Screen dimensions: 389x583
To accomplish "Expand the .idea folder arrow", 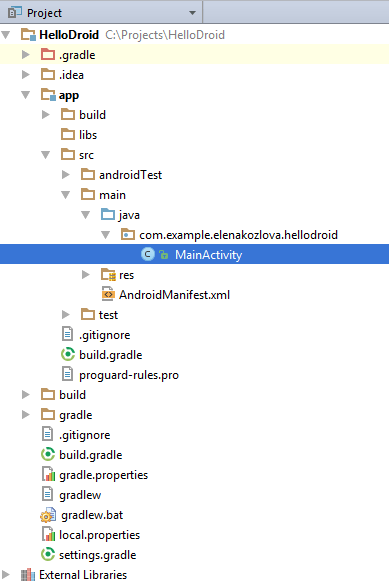I will [26, 75].
